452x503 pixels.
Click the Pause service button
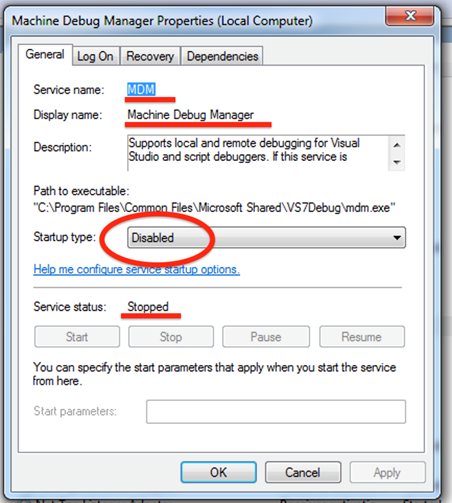coord(266,337)
